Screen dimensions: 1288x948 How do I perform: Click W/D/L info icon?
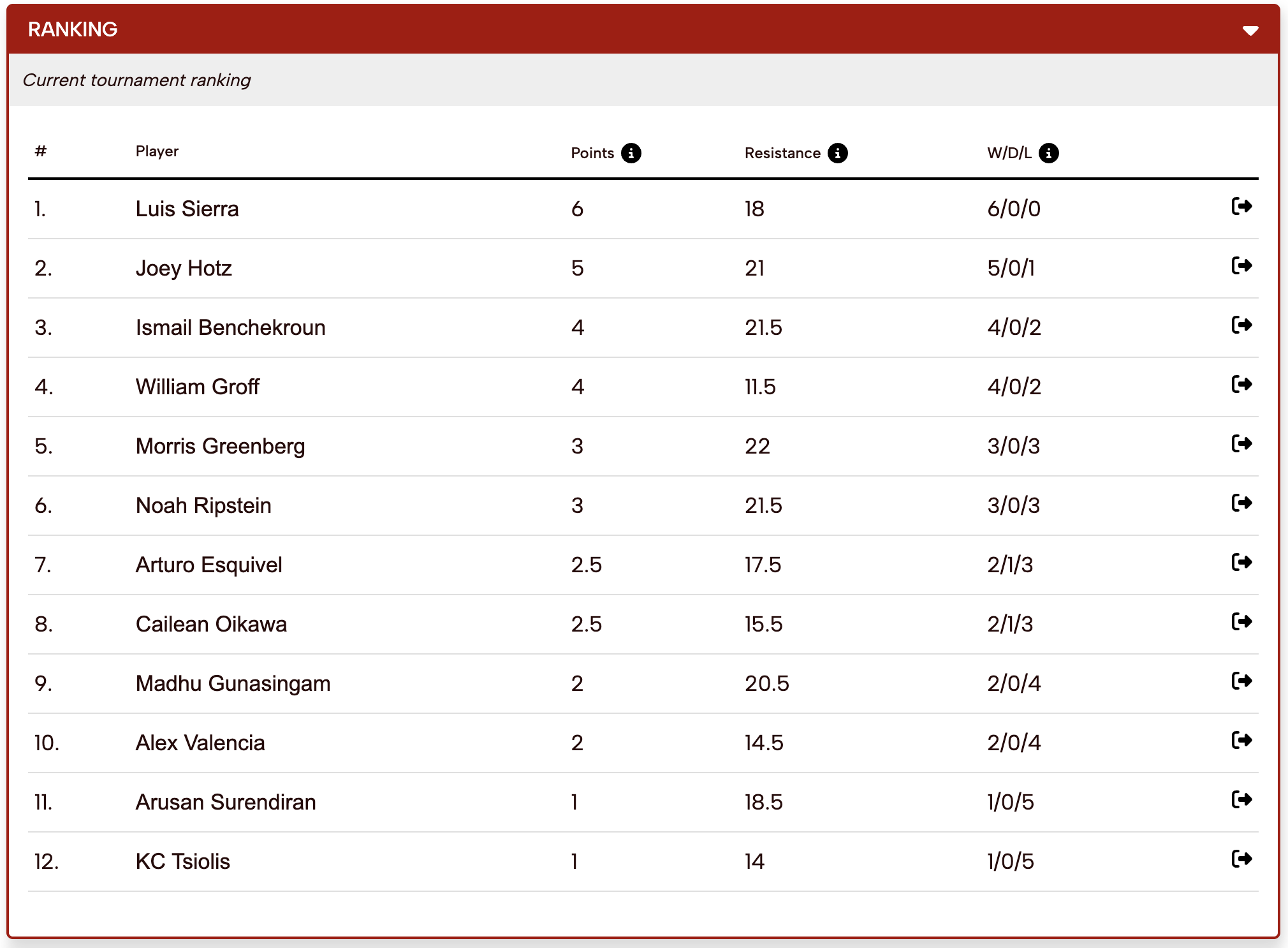click(x=1048, y=153)
